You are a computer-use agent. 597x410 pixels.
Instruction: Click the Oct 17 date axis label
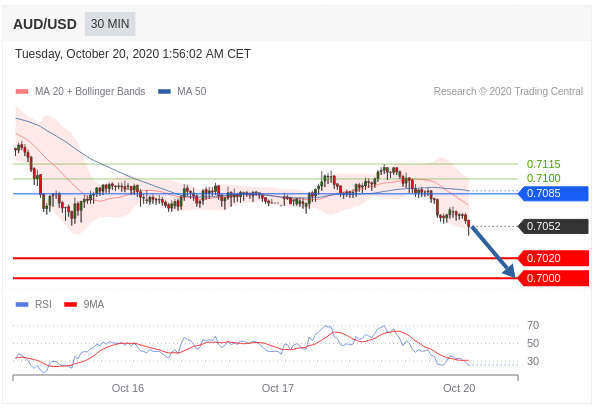click(x=278, y=388)
